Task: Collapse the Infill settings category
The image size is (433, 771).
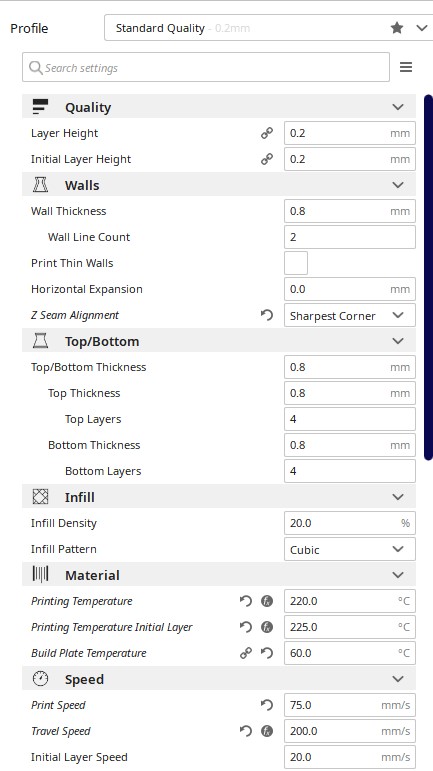Action: coord(219,497)
